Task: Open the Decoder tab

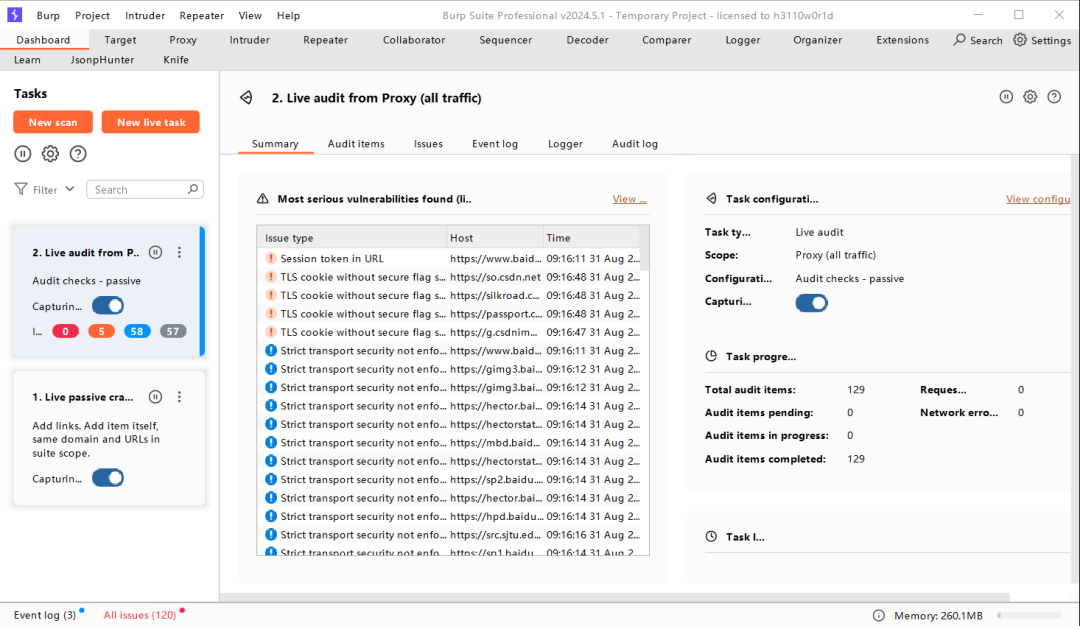Action: pos(588,40)
